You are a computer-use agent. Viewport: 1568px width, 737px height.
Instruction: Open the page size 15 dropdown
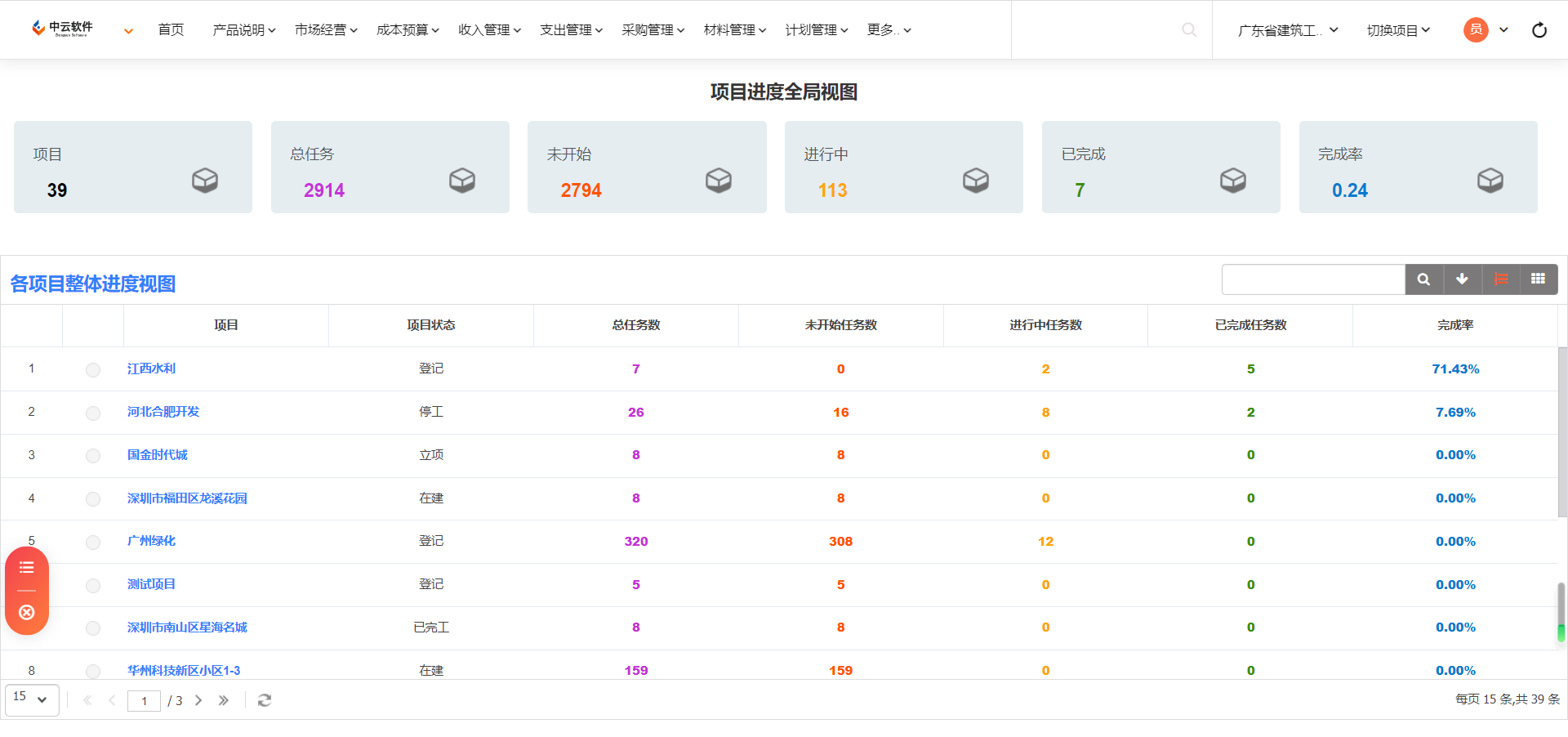point(32,699)
